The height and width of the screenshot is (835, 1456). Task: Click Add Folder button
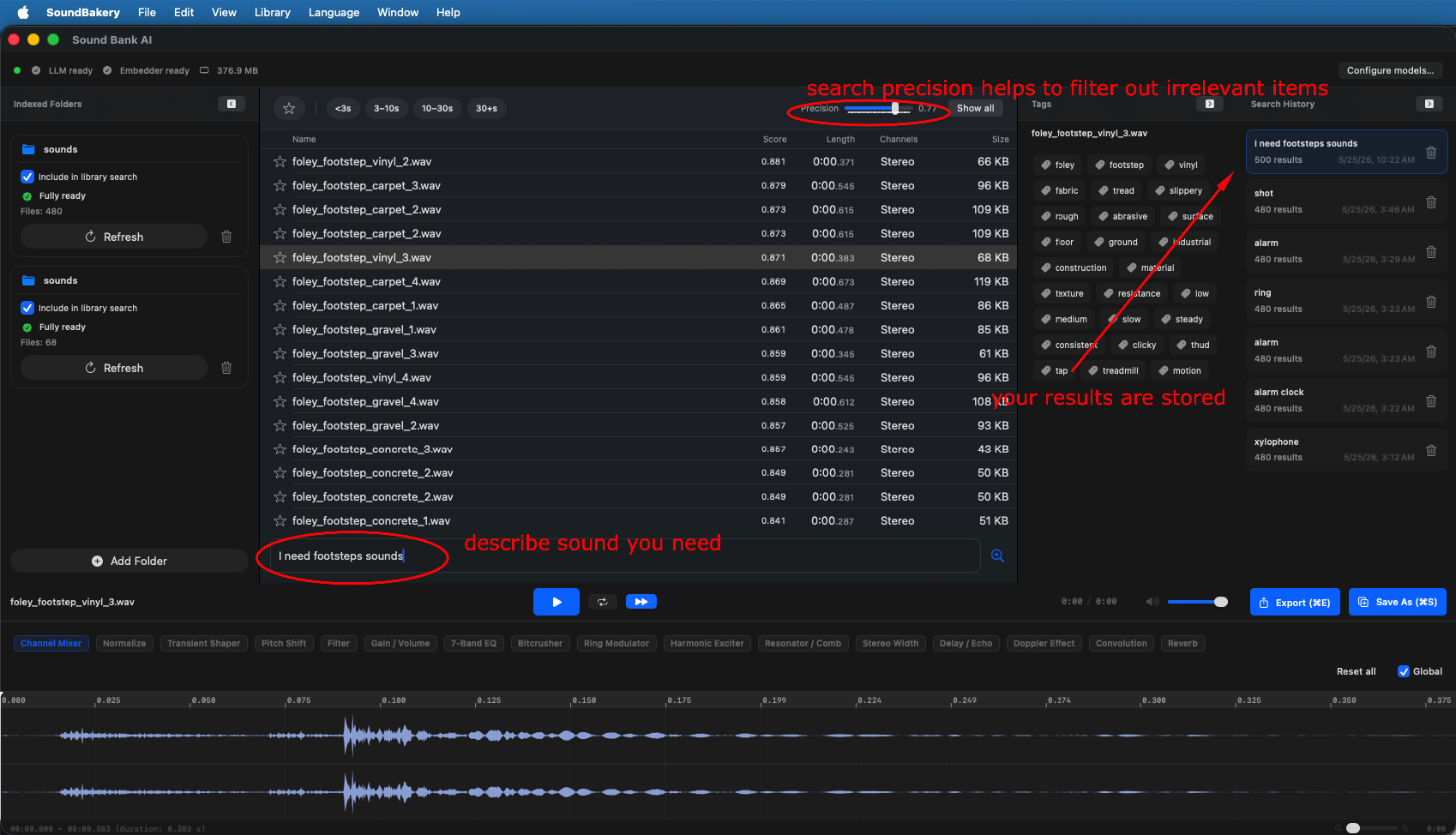[129, 561]
